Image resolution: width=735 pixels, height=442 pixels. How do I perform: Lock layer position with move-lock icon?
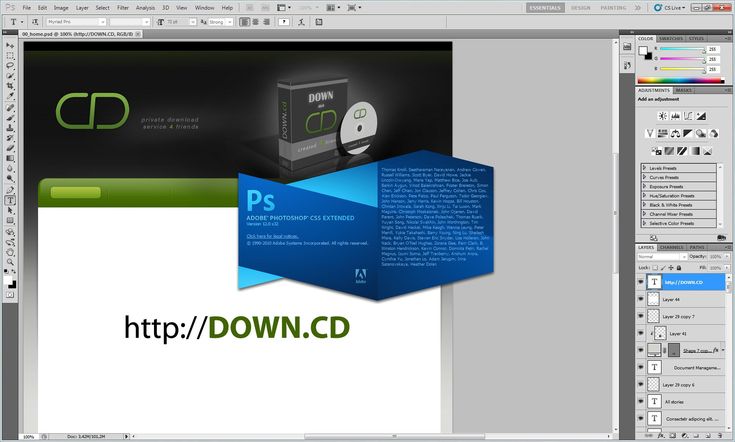671,268
